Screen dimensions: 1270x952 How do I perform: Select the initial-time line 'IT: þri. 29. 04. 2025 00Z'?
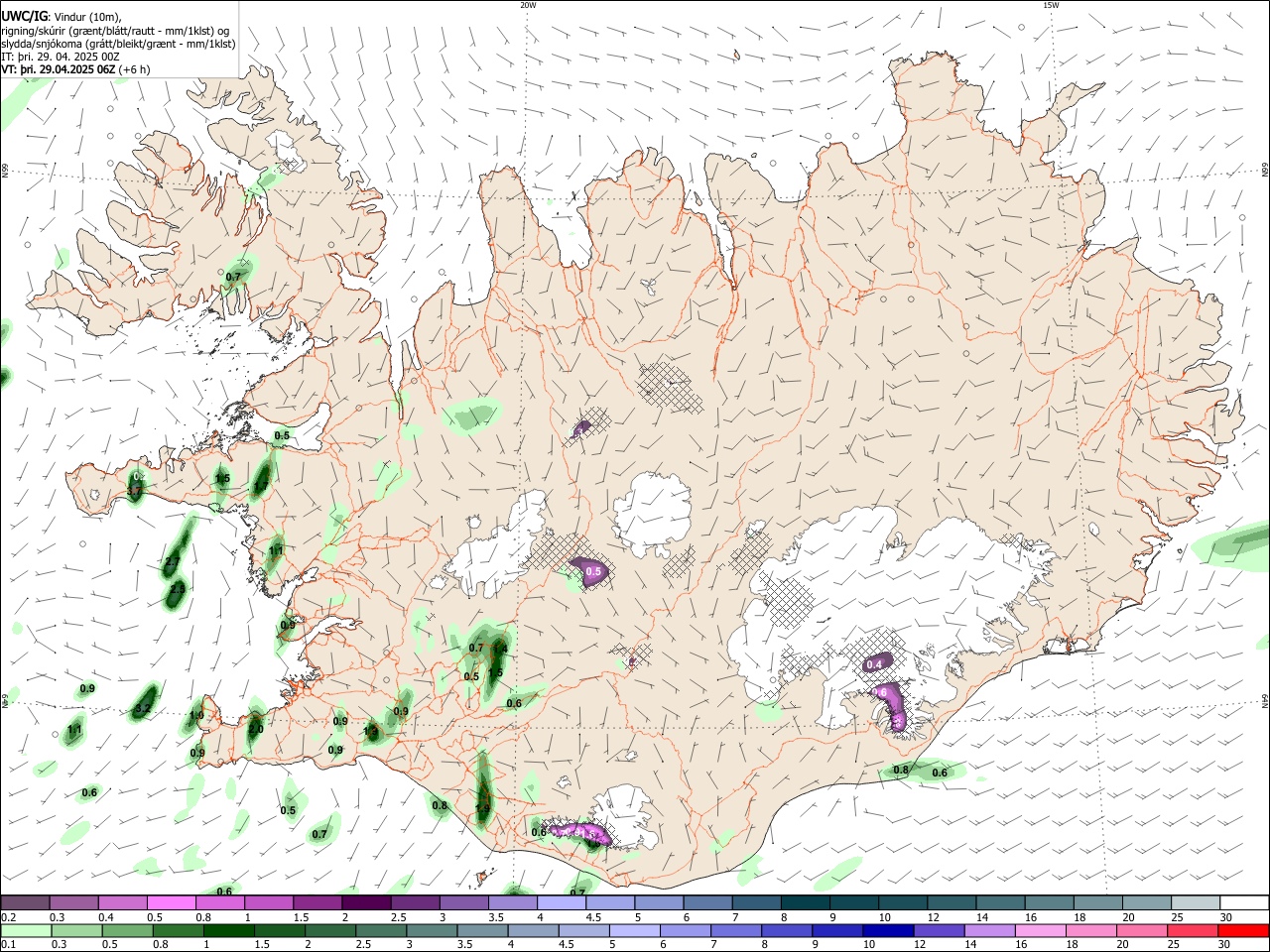click(x=61, y=57)
